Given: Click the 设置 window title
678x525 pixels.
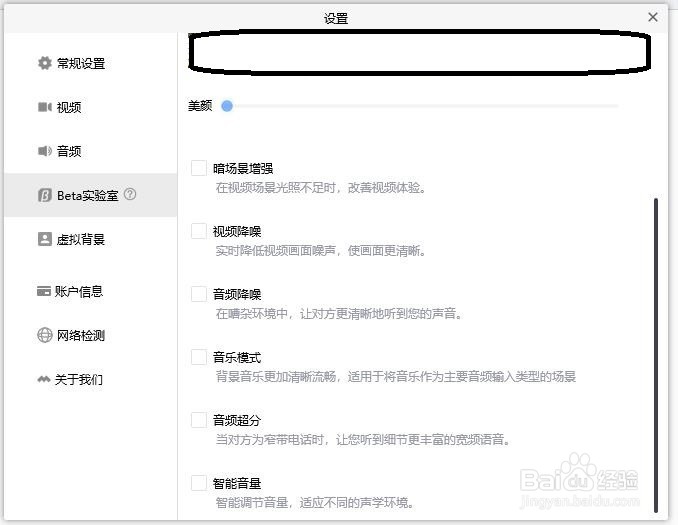Looking at the screenshot, I should pos(336,19).
